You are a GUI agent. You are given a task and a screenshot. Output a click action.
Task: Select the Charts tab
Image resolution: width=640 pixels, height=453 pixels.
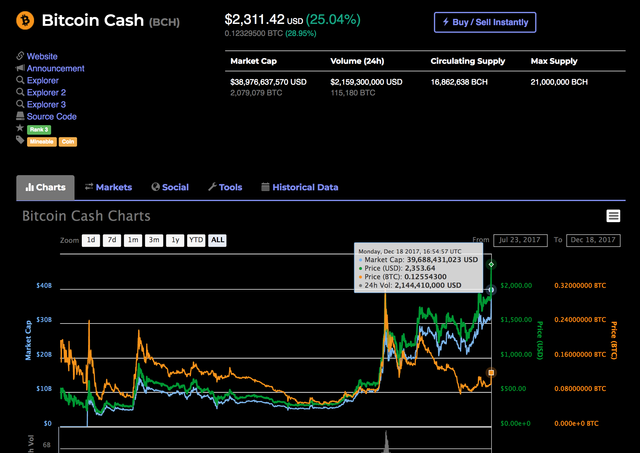[45, 187]
